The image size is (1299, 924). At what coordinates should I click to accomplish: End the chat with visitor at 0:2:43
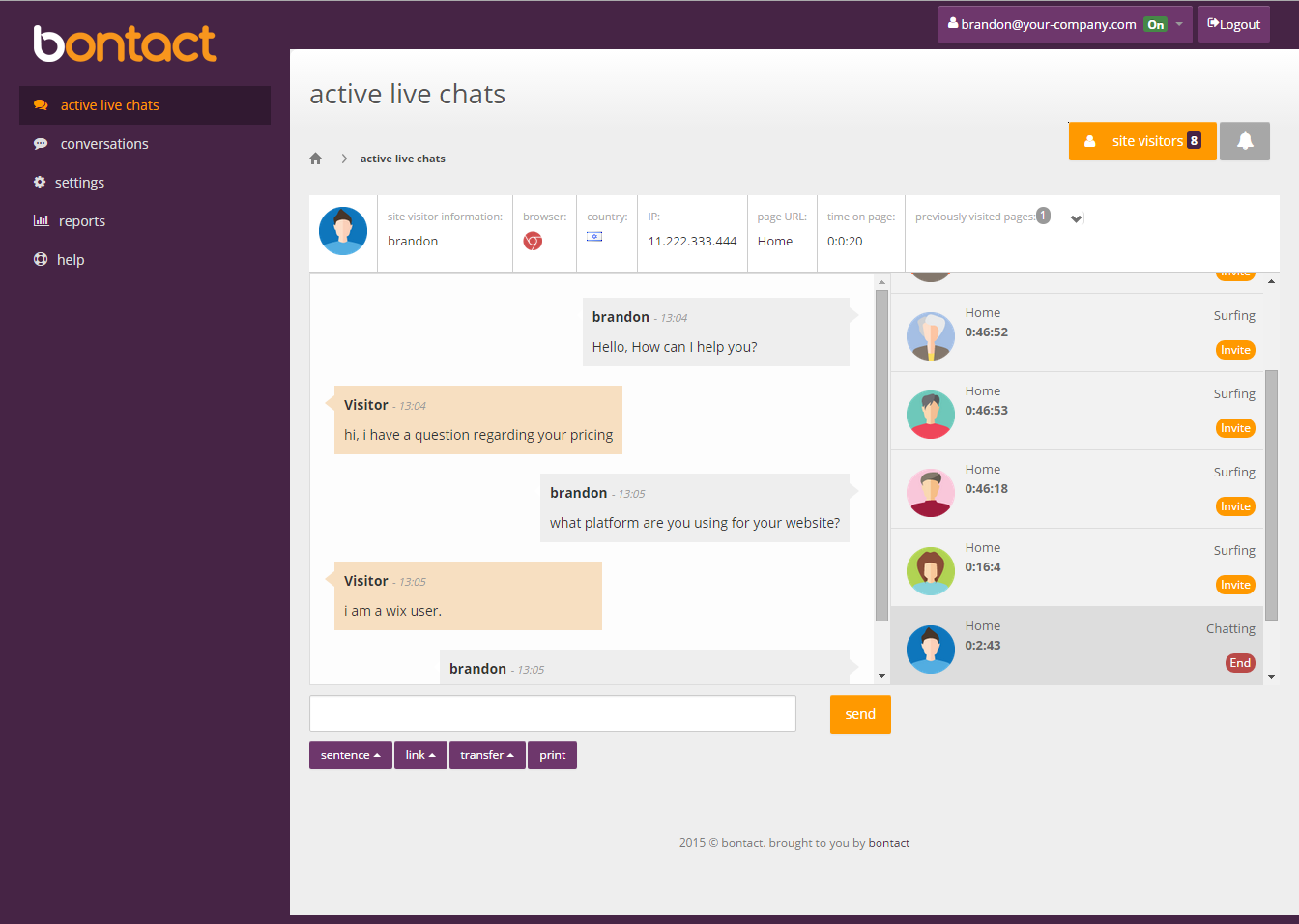pyautogui.click(x=1240, y=663)
